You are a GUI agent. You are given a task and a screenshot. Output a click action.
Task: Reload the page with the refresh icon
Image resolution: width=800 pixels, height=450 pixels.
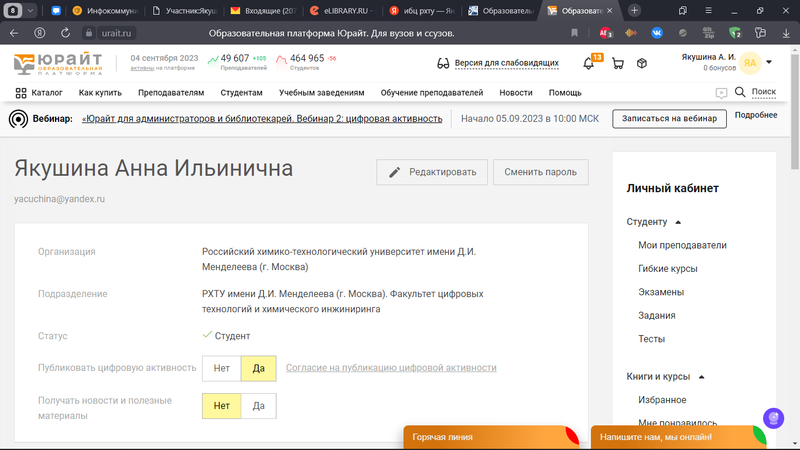[64, 32]
